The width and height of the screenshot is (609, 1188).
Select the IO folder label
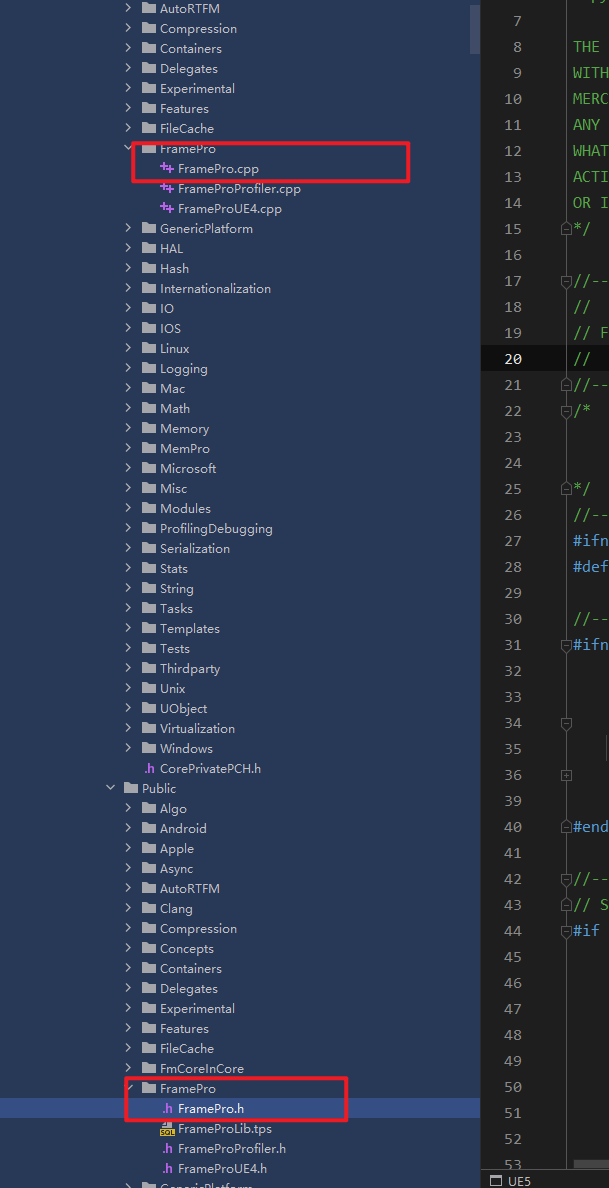point(167,308)
